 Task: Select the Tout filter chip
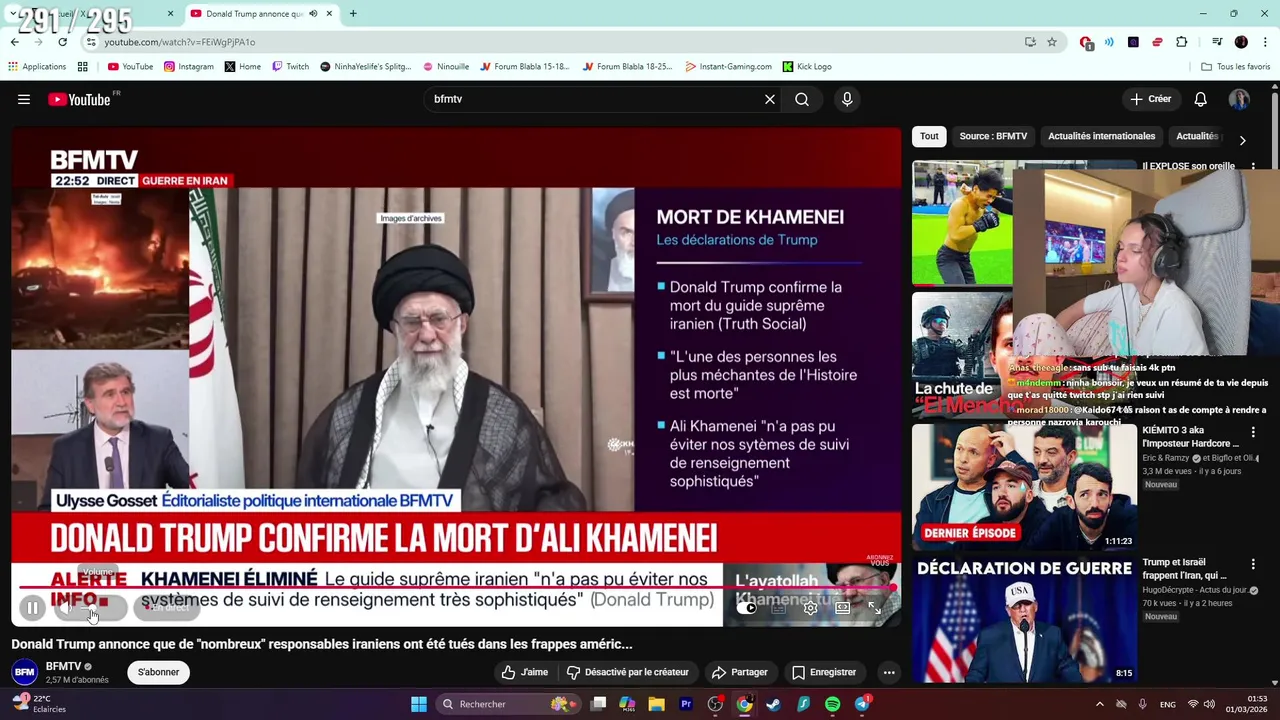[x=929, y=136]
